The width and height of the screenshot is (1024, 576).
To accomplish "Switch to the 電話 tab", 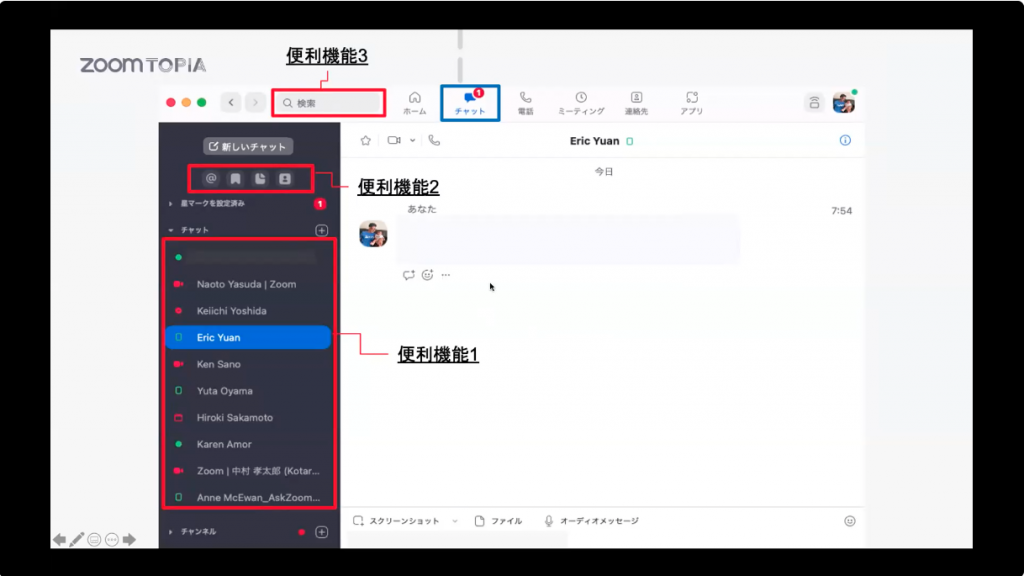I will pos(526,103).
